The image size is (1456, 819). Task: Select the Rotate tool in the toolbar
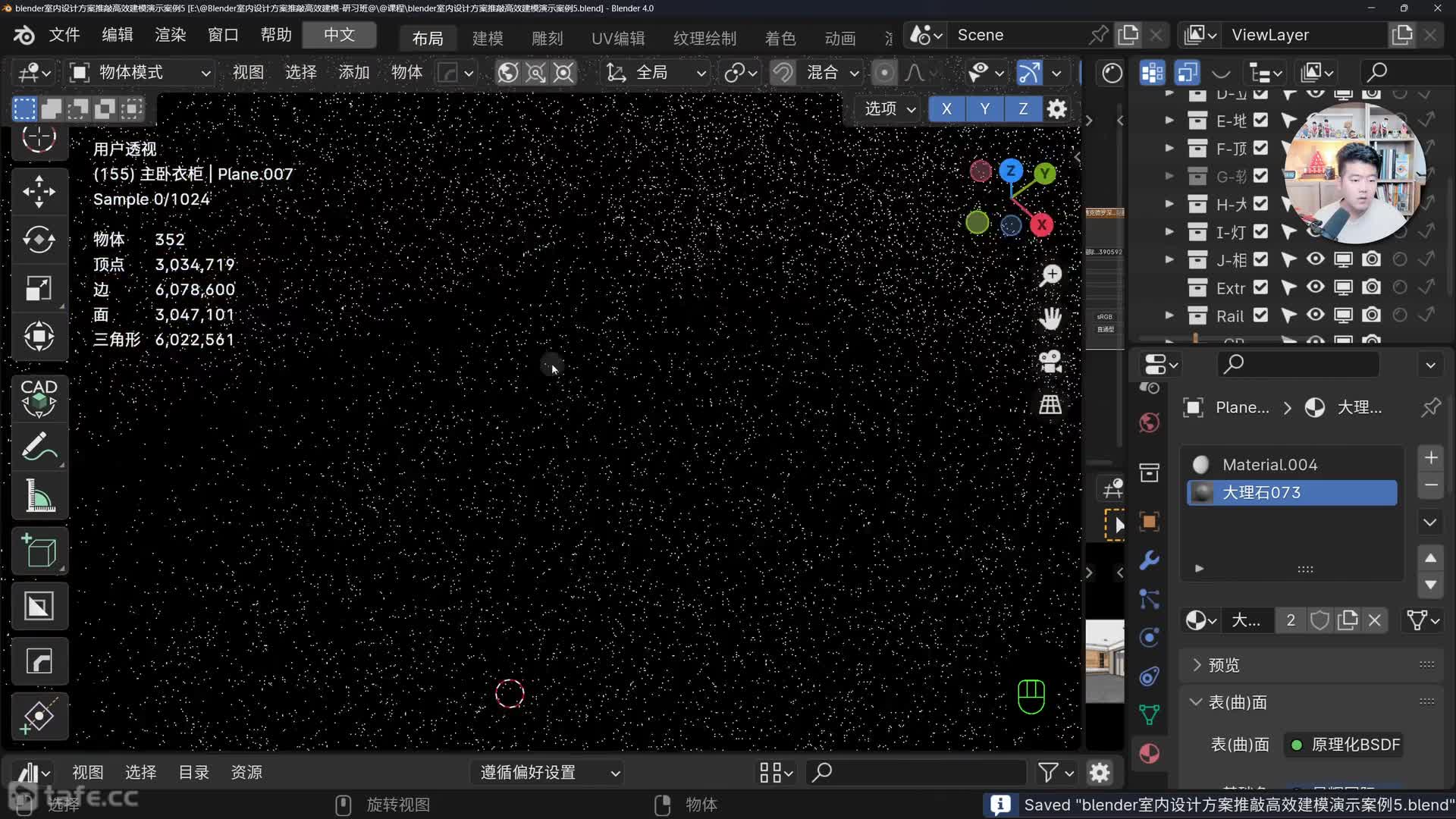point(39,240)
